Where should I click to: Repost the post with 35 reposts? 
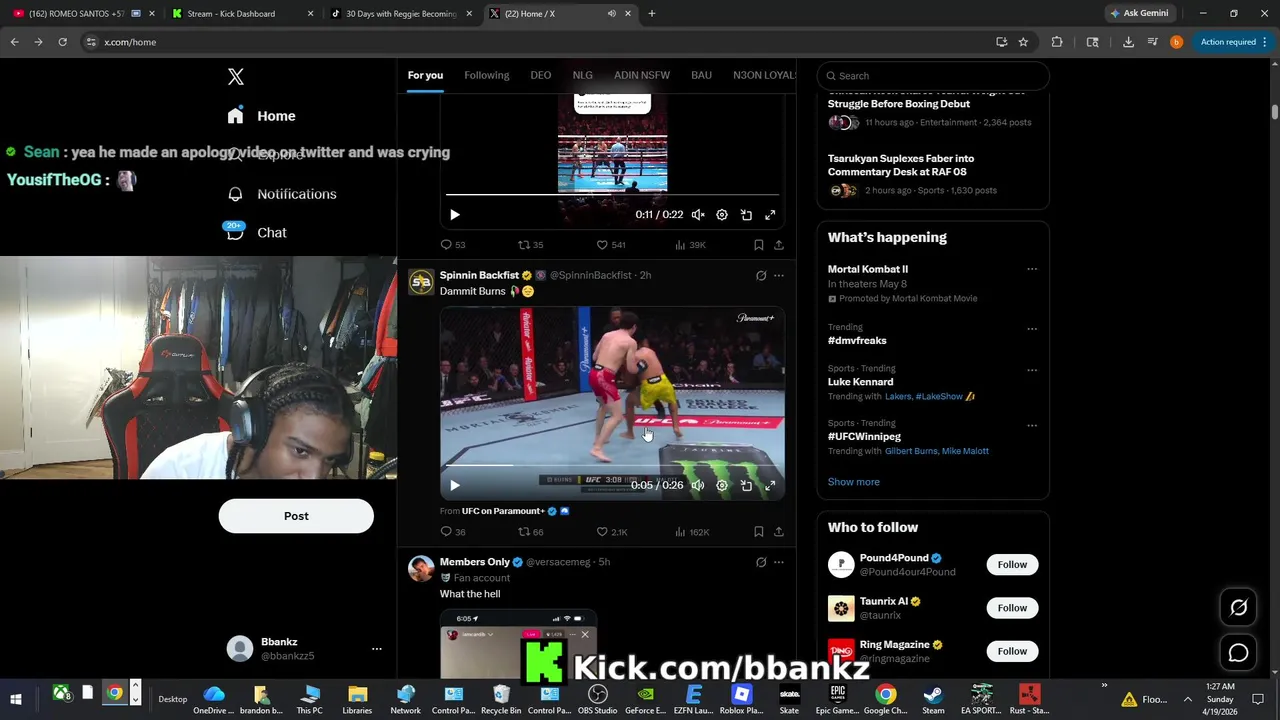click(531, 245)
